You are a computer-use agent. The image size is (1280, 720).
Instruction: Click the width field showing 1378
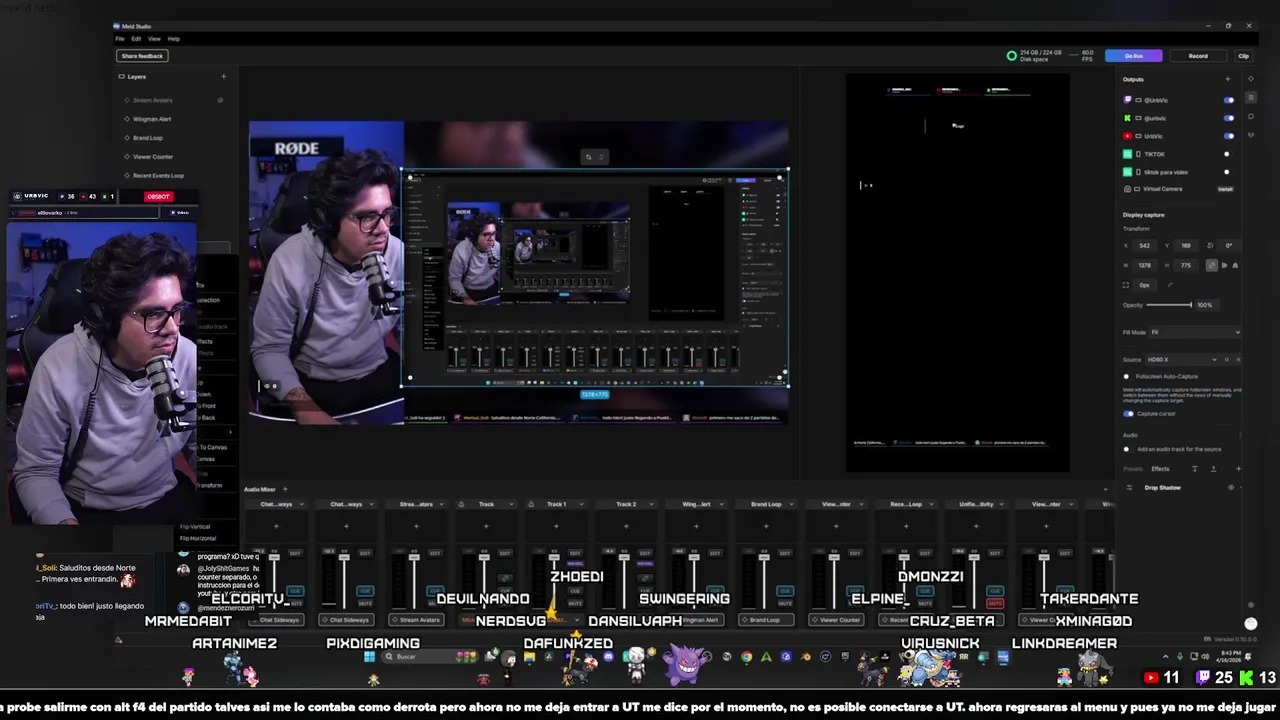1145,265
